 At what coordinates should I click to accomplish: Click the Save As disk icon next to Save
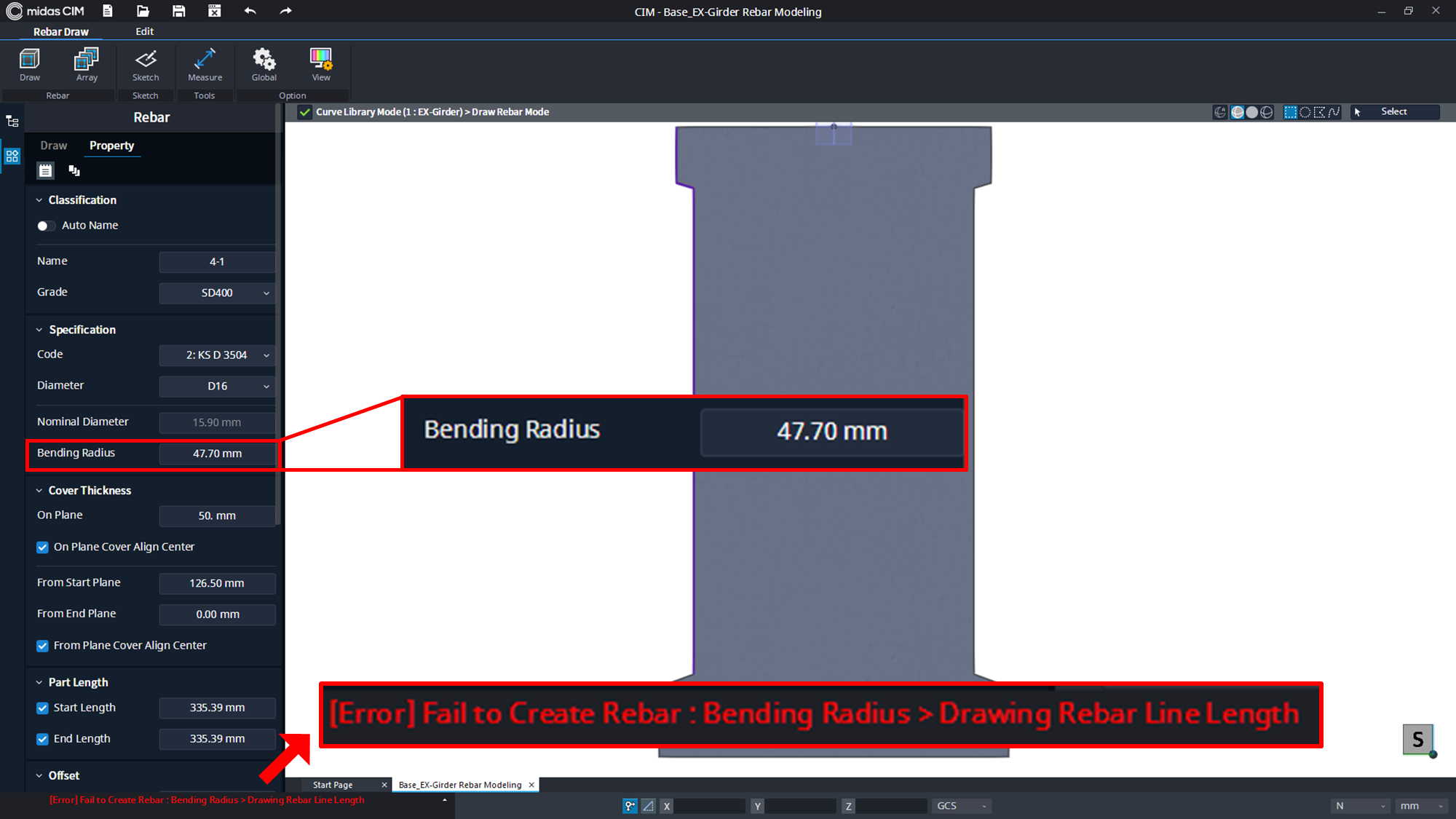214,11
